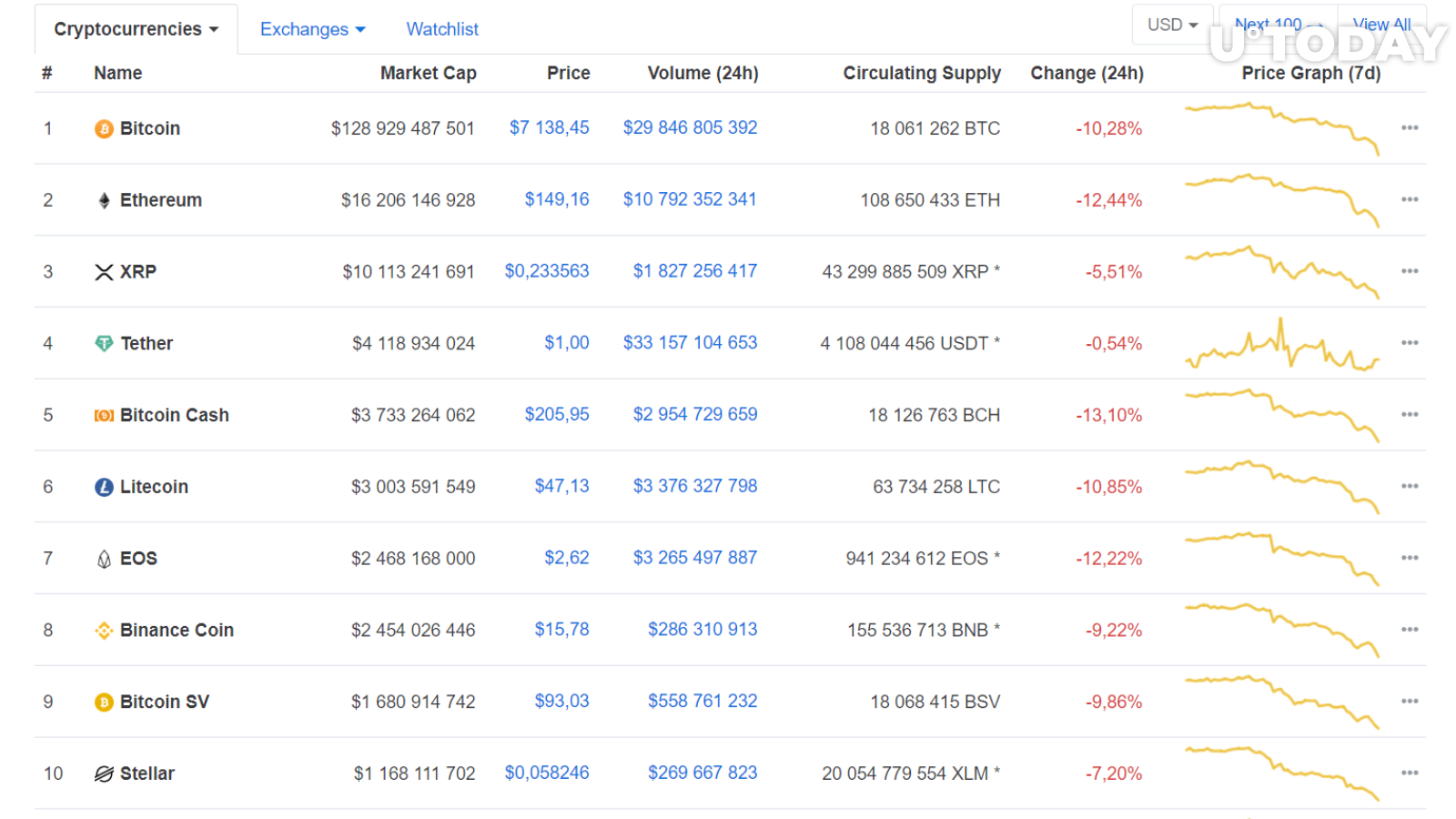Open the Litecoin name link
The width and height of the screenshot is (1456, 819).
coord(154,487)
